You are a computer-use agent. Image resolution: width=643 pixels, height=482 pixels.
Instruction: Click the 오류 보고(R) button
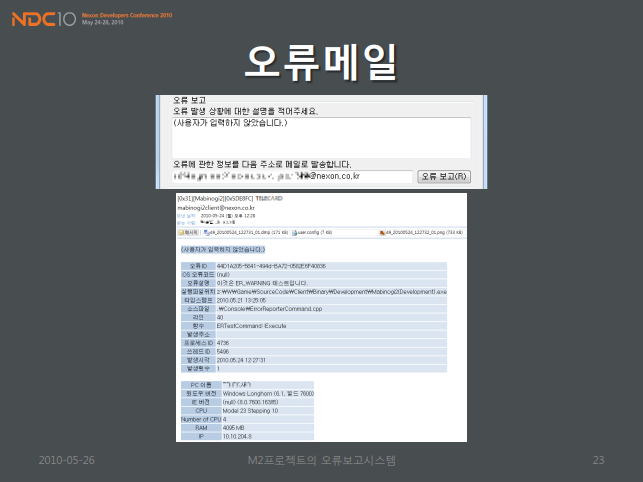coord(443,176)
